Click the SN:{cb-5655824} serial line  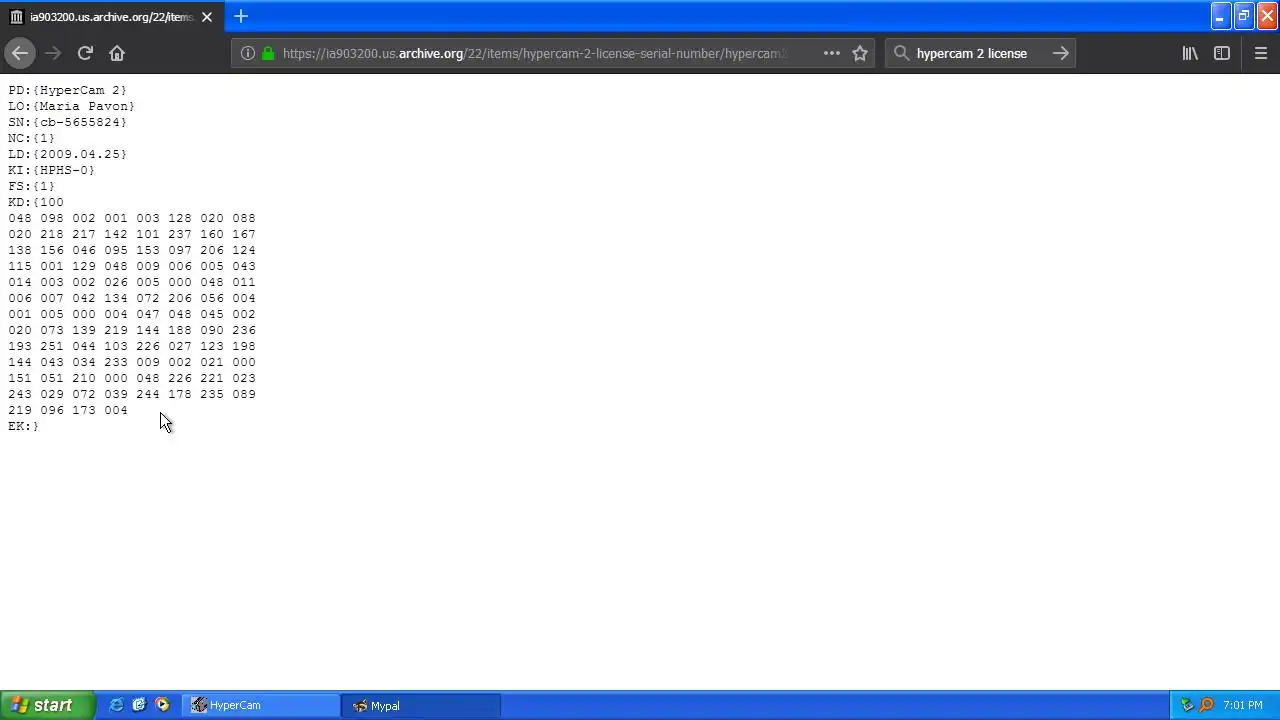point(68,122)
